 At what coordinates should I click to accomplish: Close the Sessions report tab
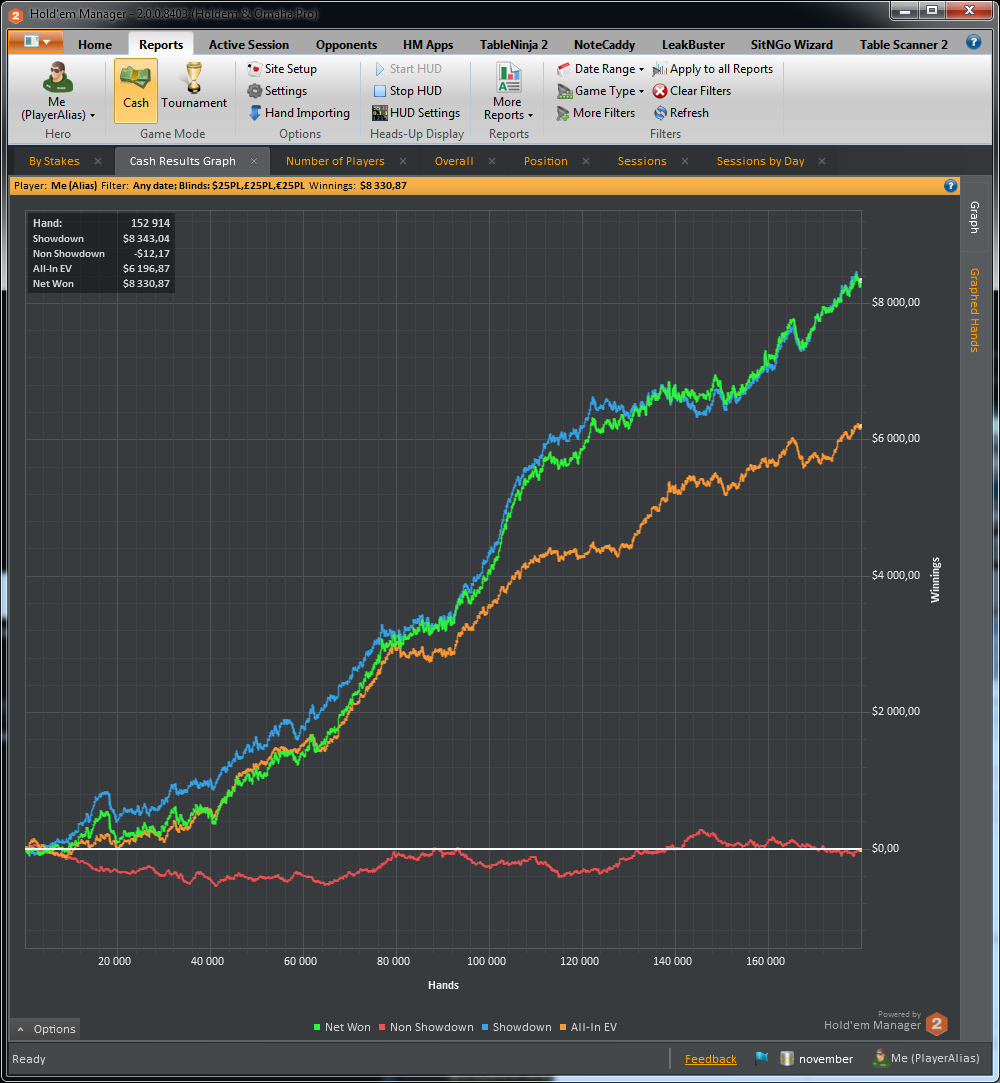pos(685,161)
